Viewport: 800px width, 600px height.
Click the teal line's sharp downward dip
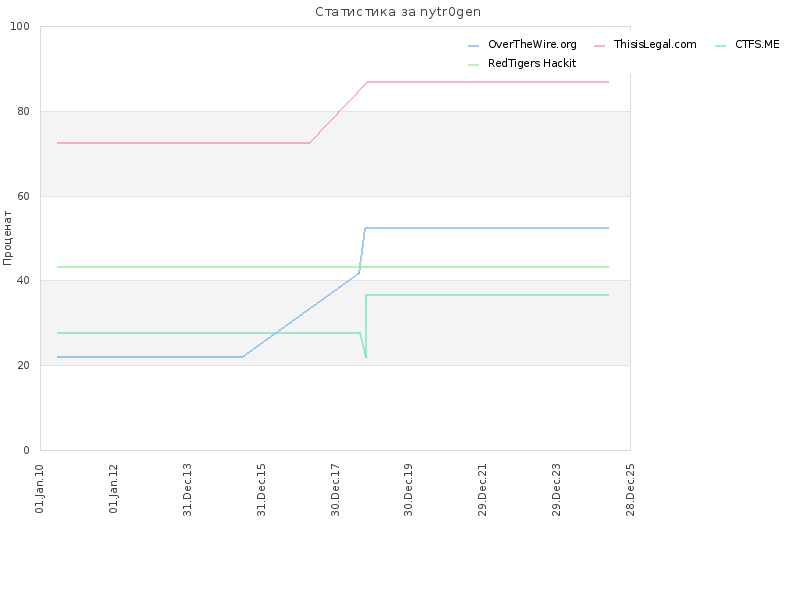click(x=363, y=345)
